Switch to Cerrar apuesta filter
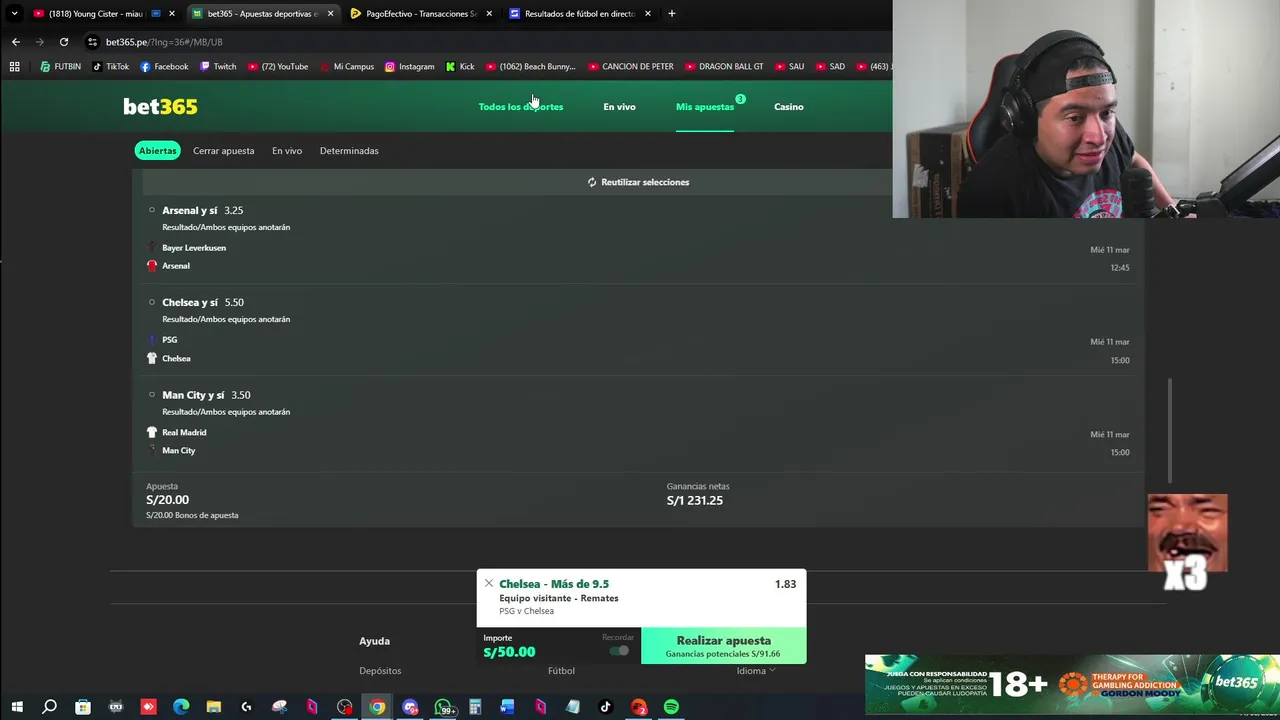Screen dimensions: 1280x720 coord(223,150)
